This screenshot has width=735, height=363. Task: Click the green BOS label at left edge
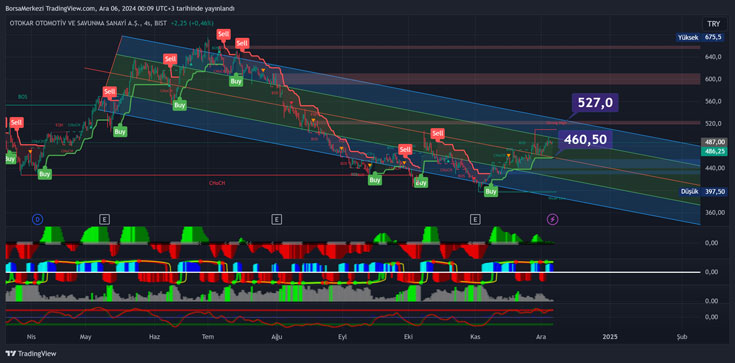click(22, 97)
